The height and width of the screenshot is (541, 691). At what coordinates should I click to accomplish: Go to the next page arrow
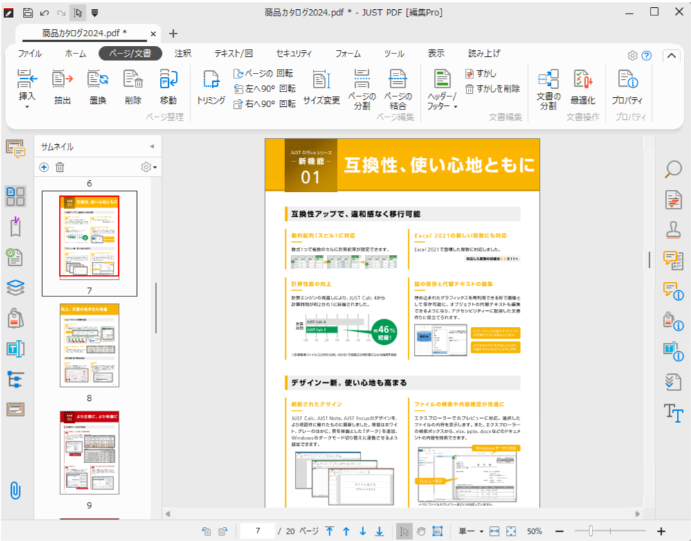click(363, 531)
